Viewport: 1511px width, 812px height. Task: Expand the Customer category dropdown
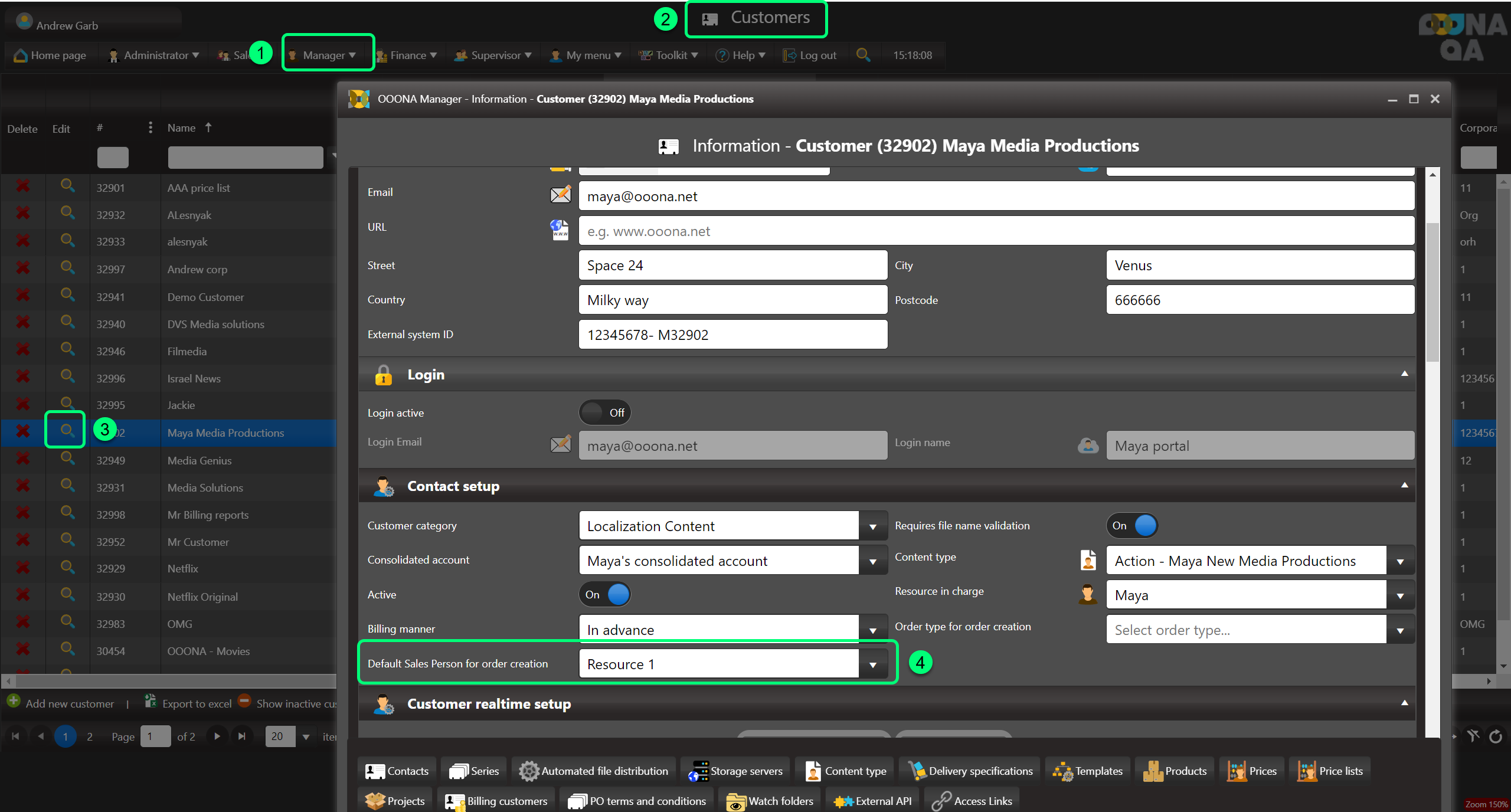coord(872,526)
